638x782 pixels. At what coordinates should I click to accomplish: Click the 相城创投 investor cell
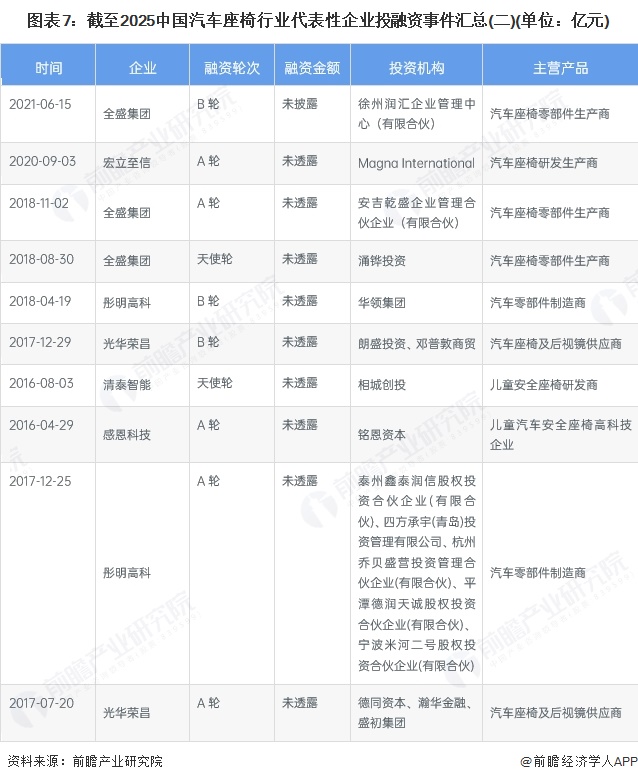click(382, 384)
